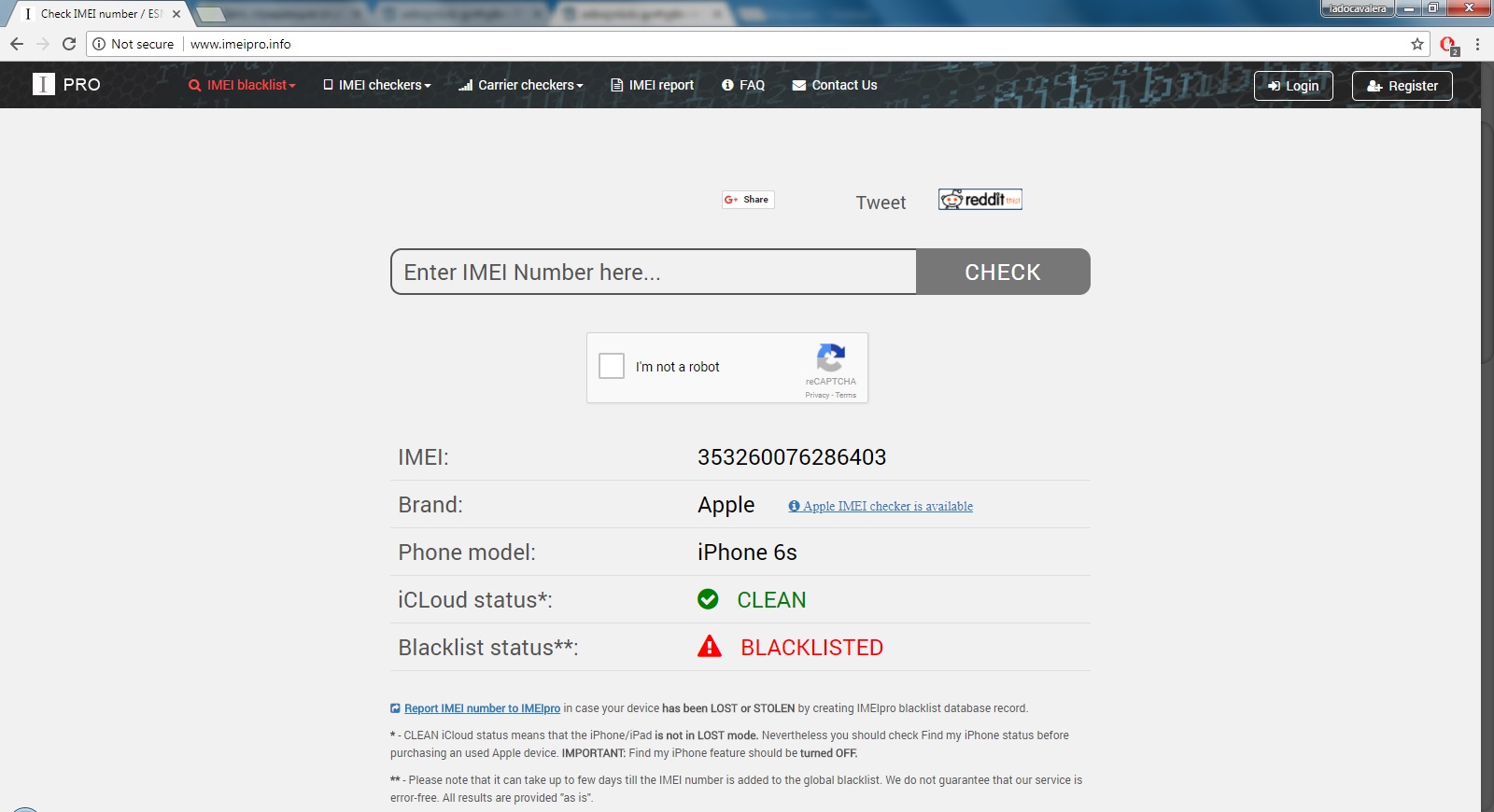Open the reCAPTCHA Terms link
This screenshot has height=812, width=1494.
pyautogui.click(x=846, y=395)
